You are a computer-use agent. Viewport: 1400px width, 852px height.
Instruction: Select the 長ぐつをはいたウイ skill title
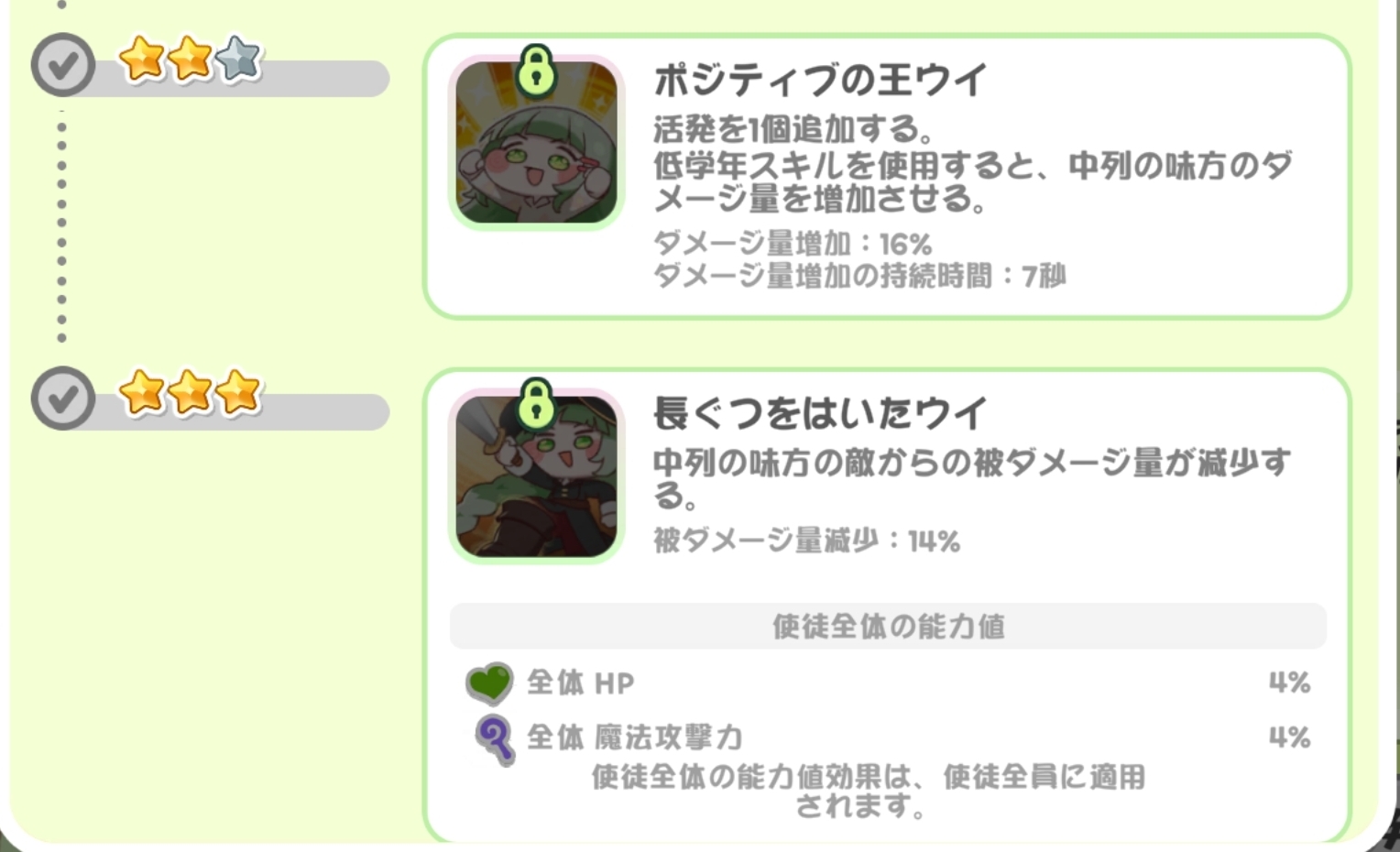tap(820, 414)
